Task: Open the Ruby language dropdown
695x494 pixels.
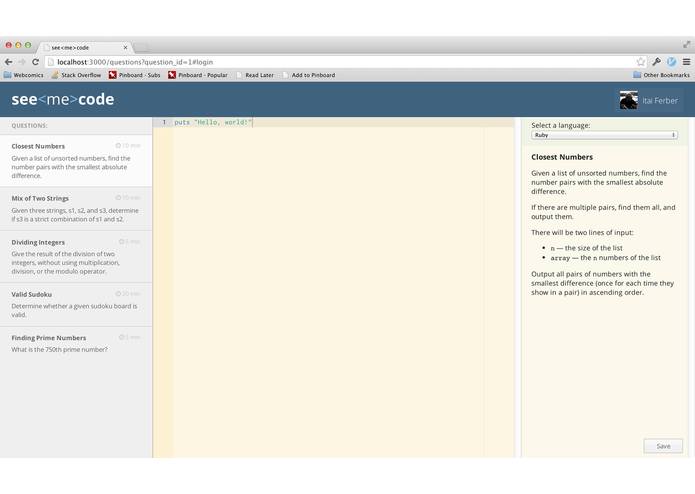Action: (604, 135)
